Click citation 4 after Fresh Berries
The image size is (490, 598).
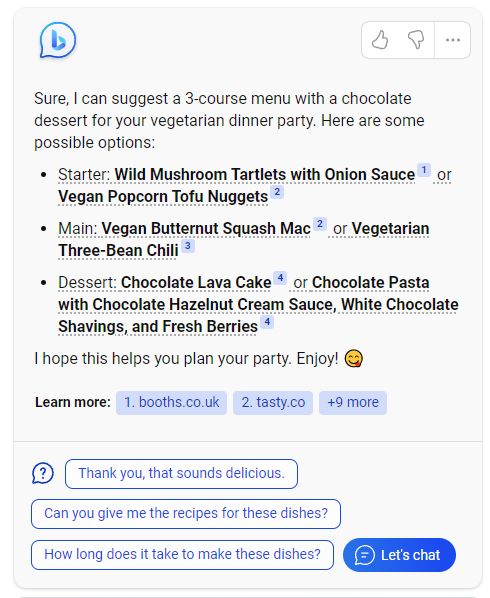tap(267, 322)
